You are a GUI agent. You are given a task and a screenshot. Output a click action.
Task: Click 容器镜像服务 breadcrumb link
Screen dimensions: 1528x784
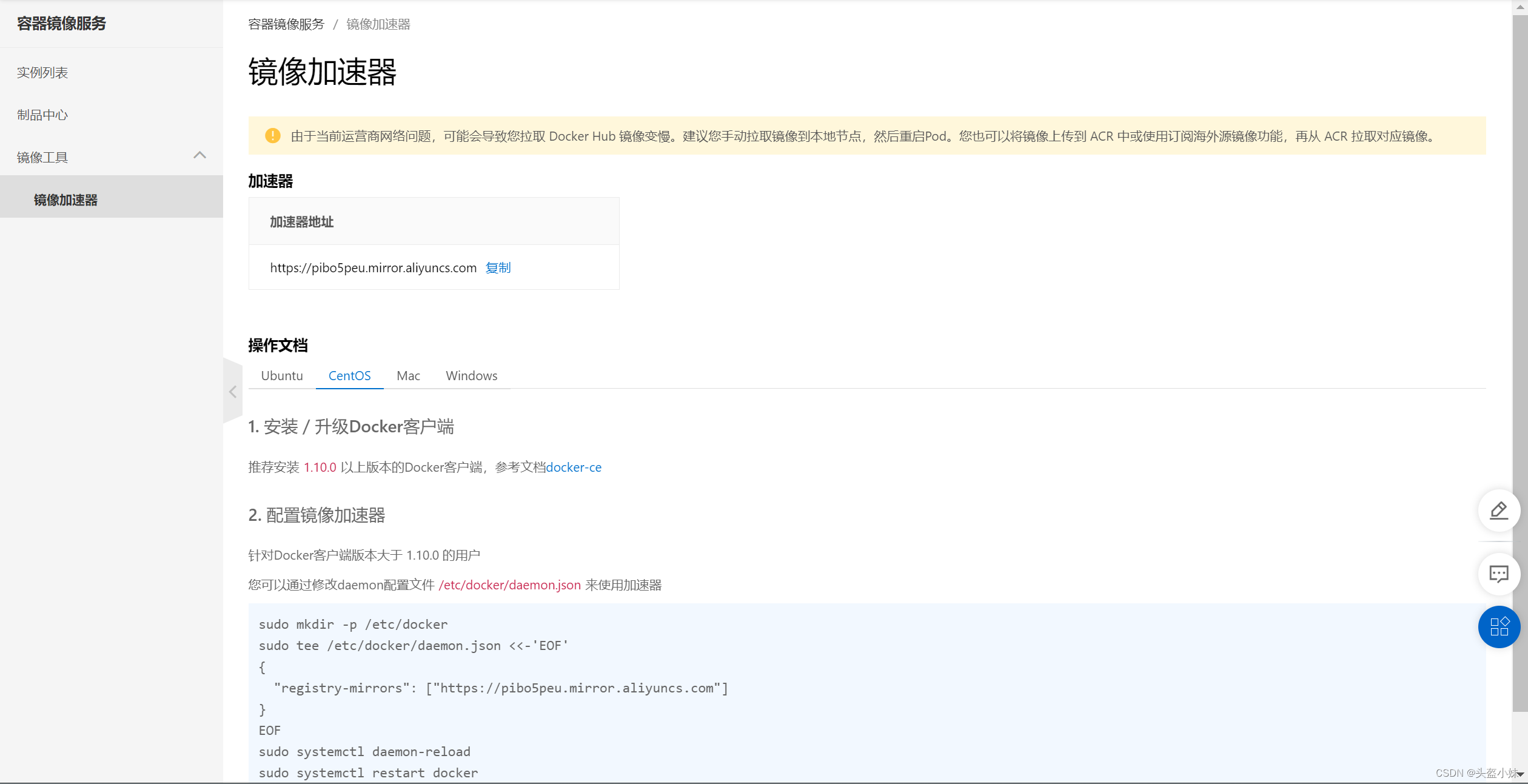(x=286, y=24)
